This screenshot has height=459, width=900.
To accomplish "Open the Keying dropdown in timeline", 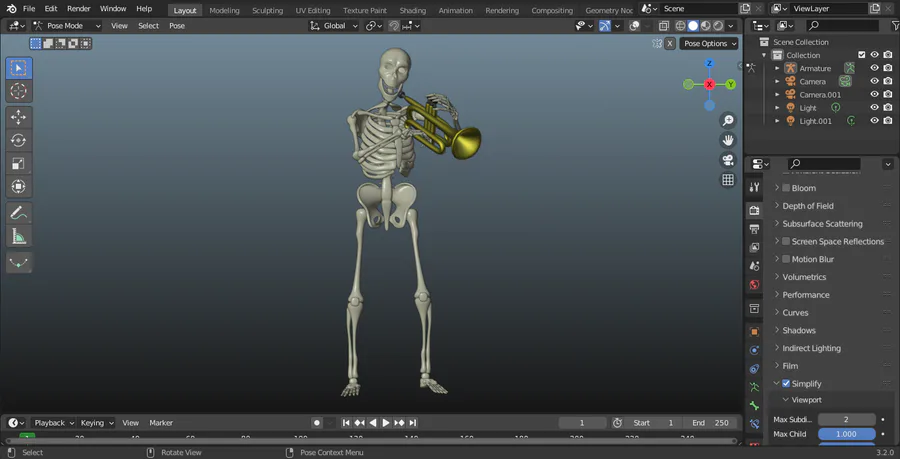I will [96, 423].
